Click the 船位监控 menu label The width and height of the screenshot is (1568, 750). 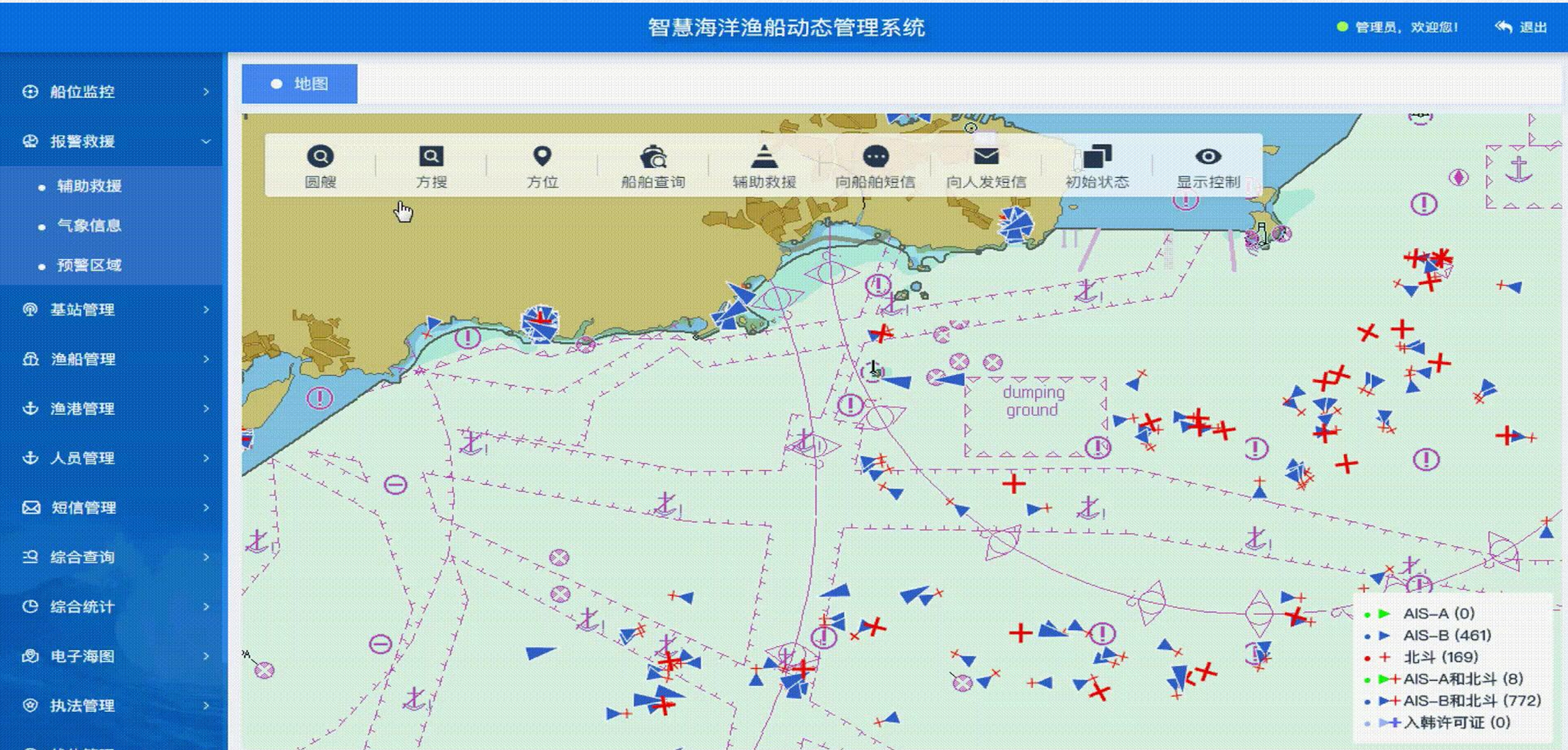click(x=82, y=91)
